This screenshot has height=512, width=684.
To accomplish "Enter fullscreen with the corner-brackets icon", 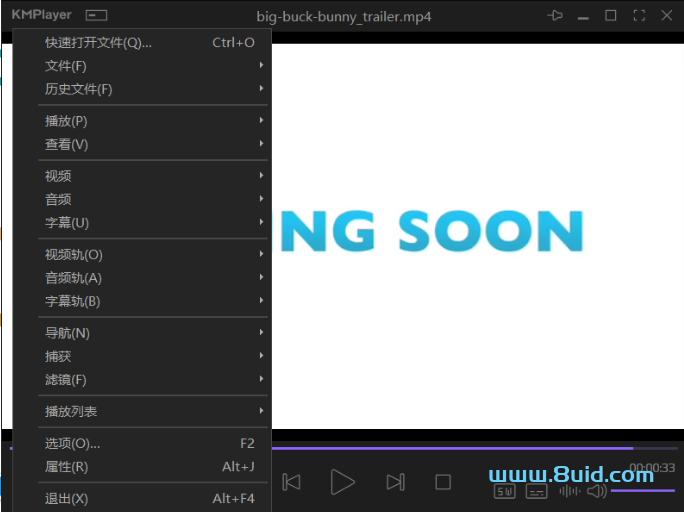I will tap(639, 16).
